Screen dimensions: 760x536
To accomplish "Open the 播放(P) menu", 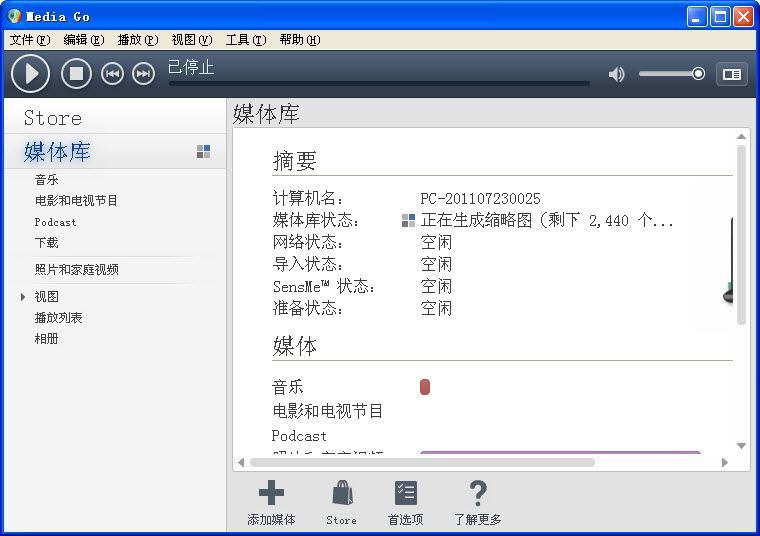I will pyautogui.click(x=138, y=40).
